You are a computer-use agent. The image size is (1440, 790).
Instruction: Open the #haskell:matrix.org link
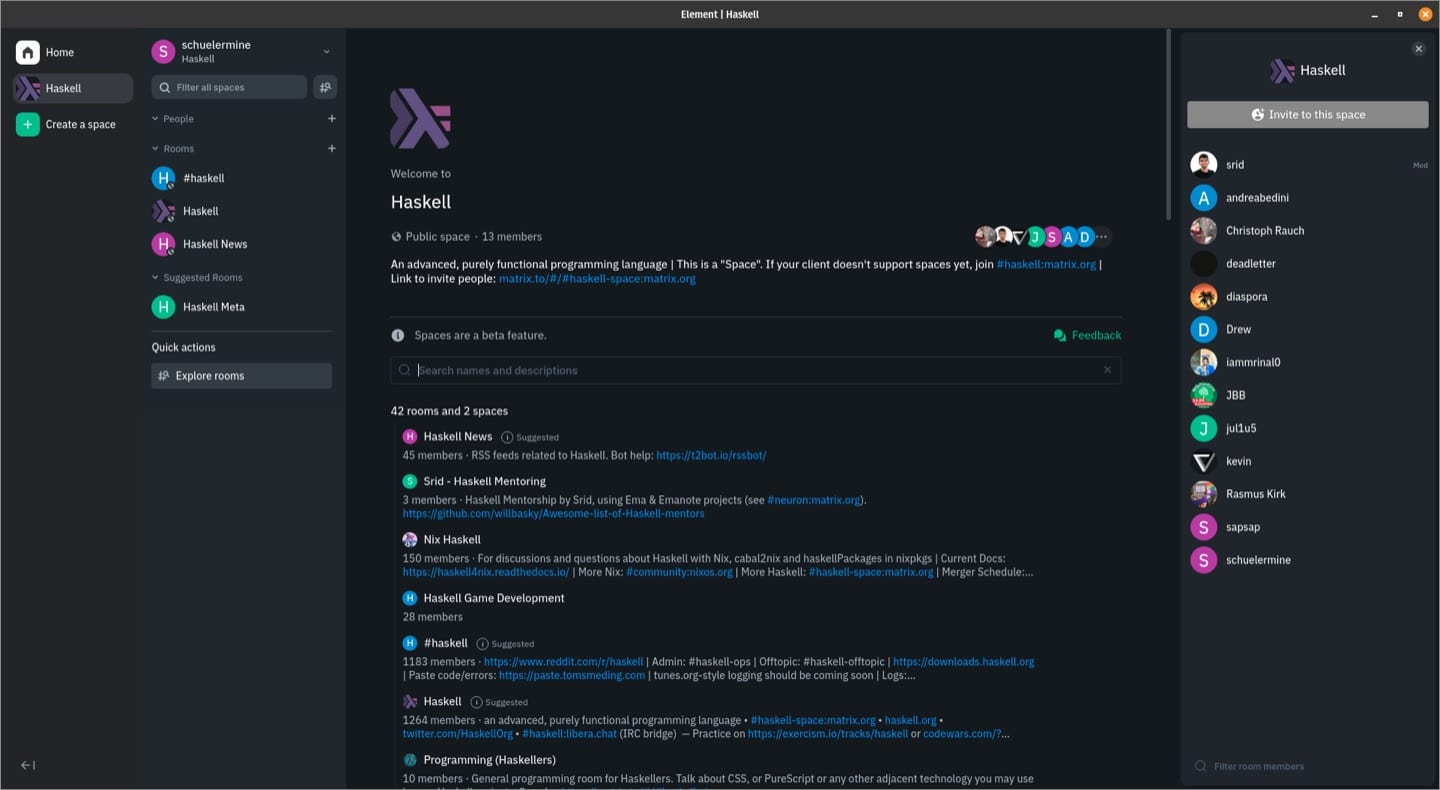click(1046, 264)
